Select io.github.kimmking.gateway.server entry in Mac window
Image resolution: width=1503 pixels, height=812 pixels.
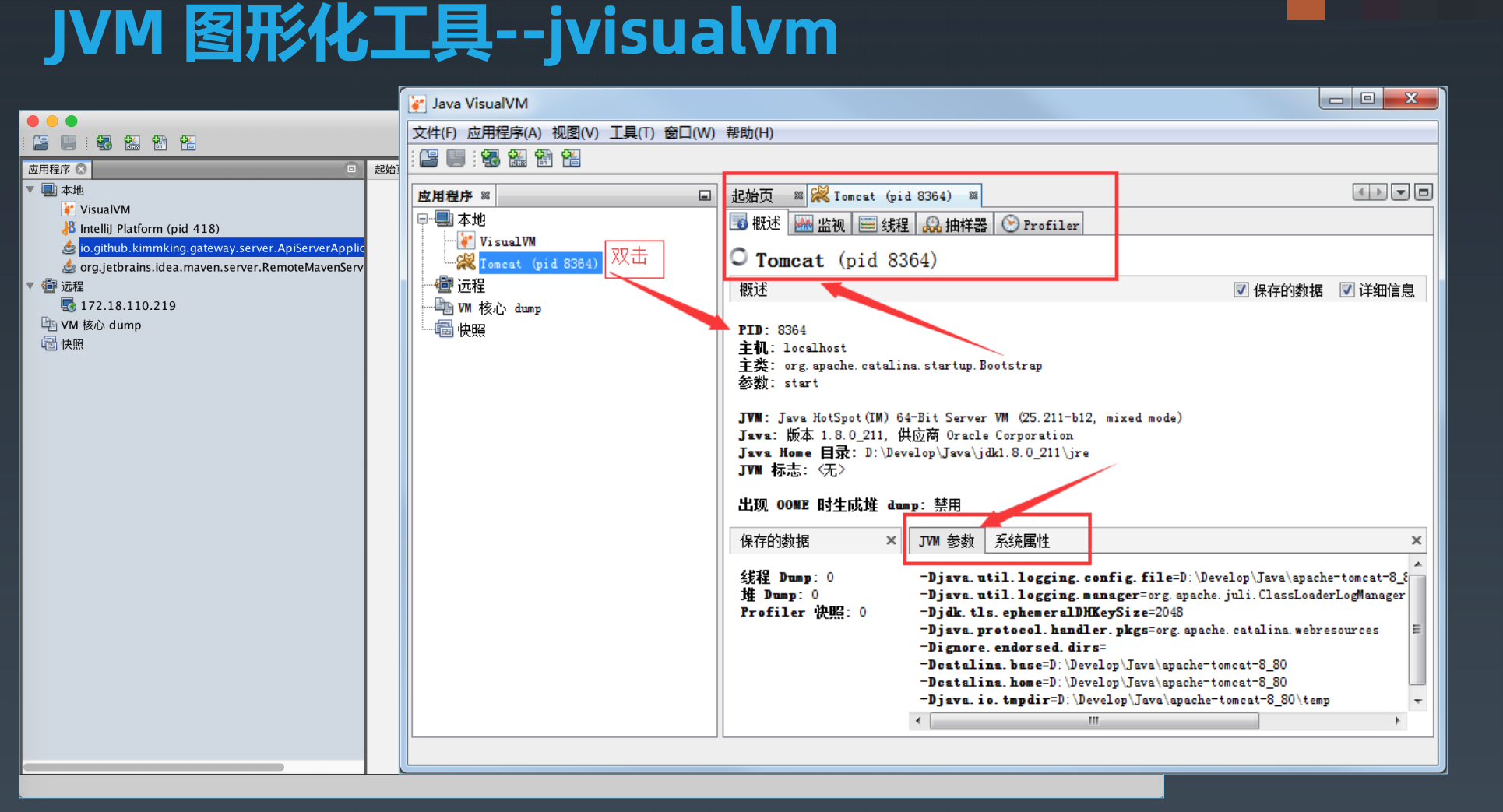(222, 248)
